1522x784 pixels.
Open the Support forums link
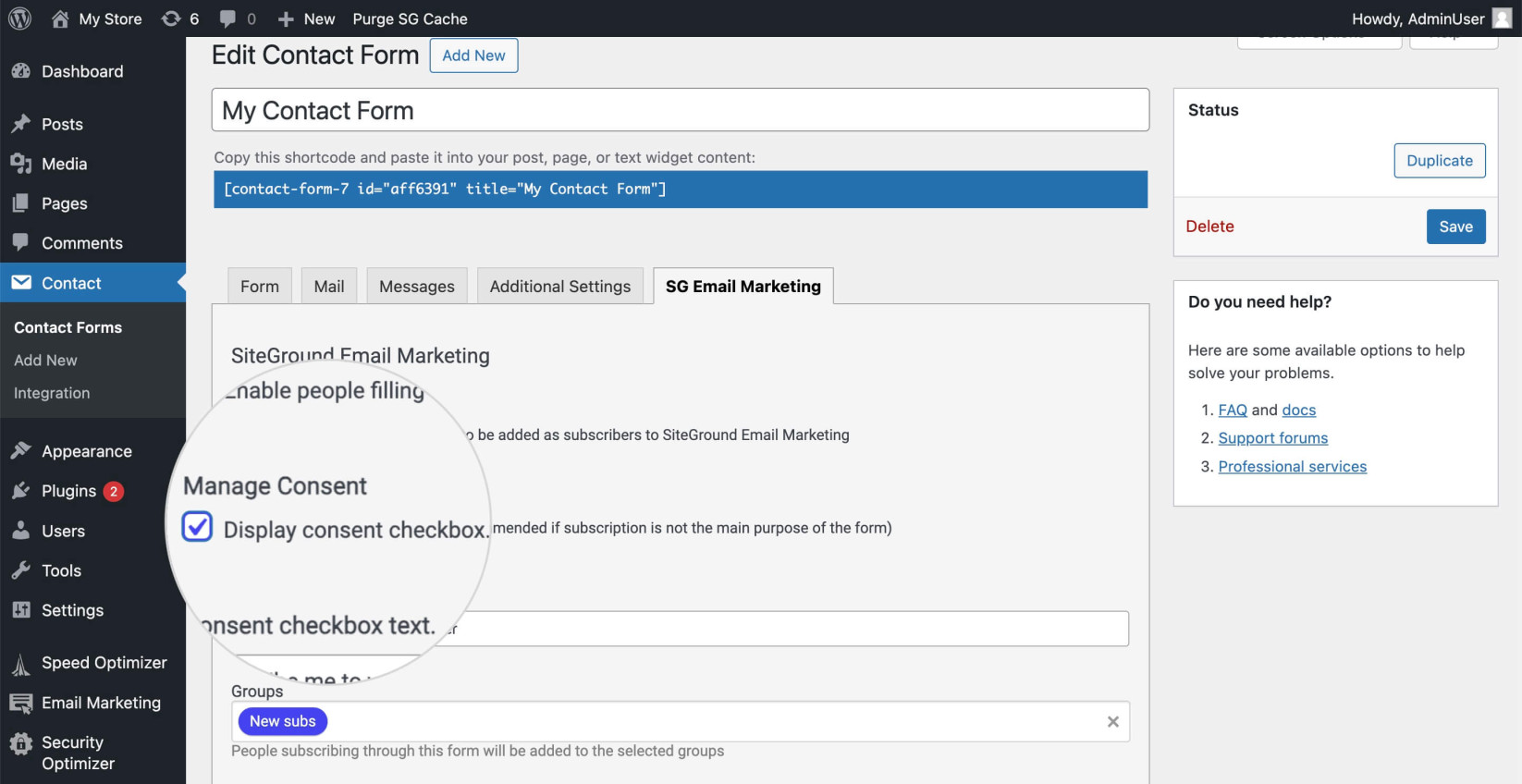pos(1272,438)
